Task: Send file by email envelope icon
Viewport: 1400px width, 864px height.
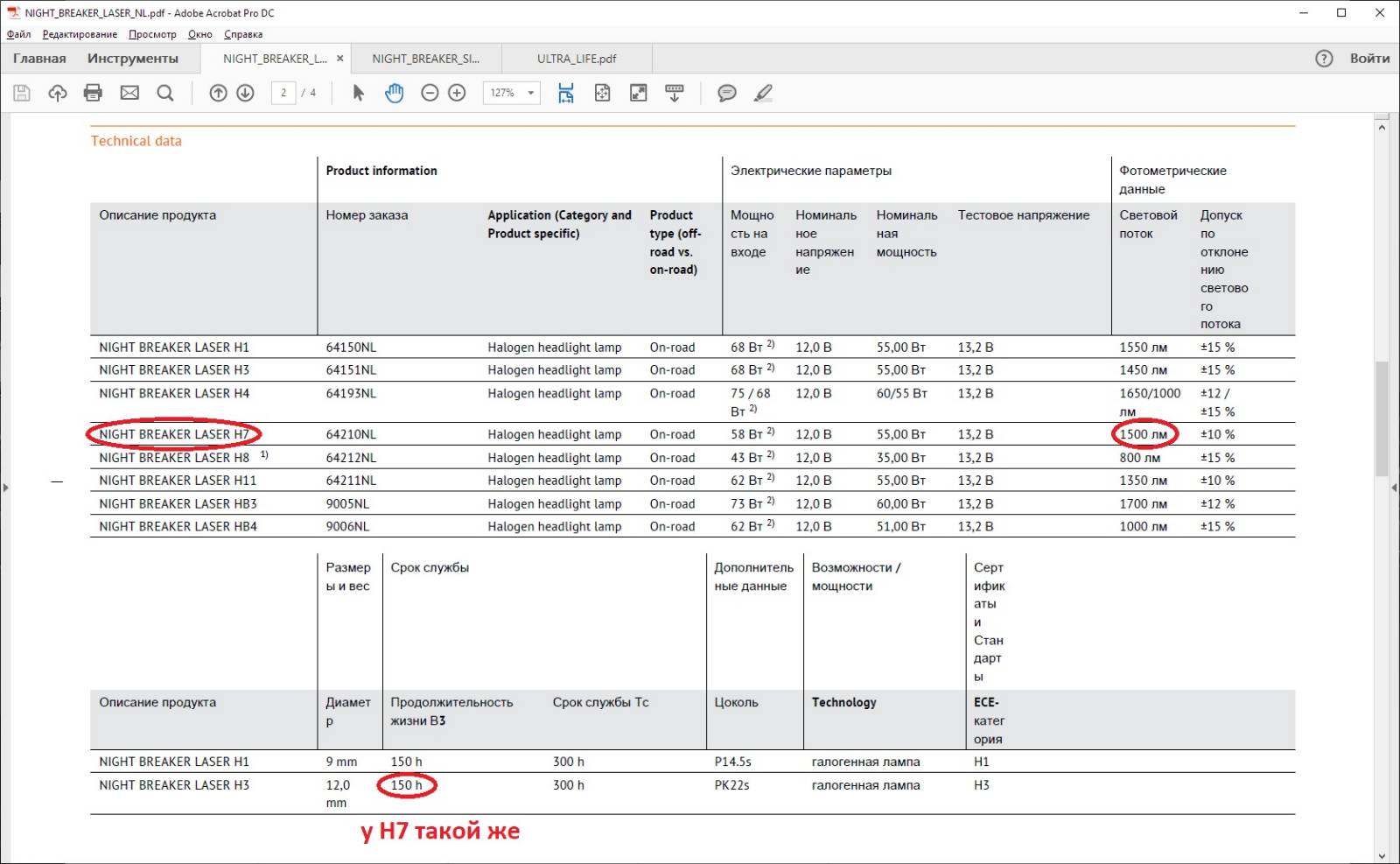Action: [129, 93]
